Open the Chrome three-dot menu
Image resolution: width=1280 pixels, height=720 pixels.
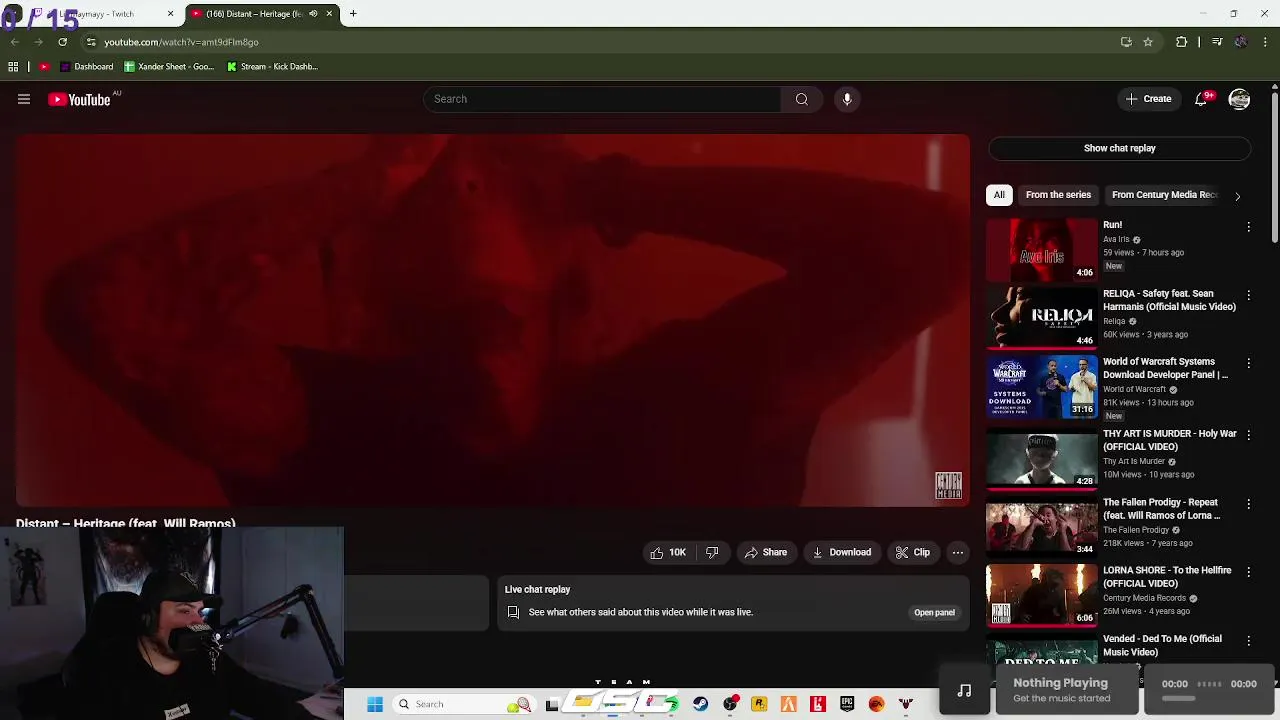[x=1265, y=42]
